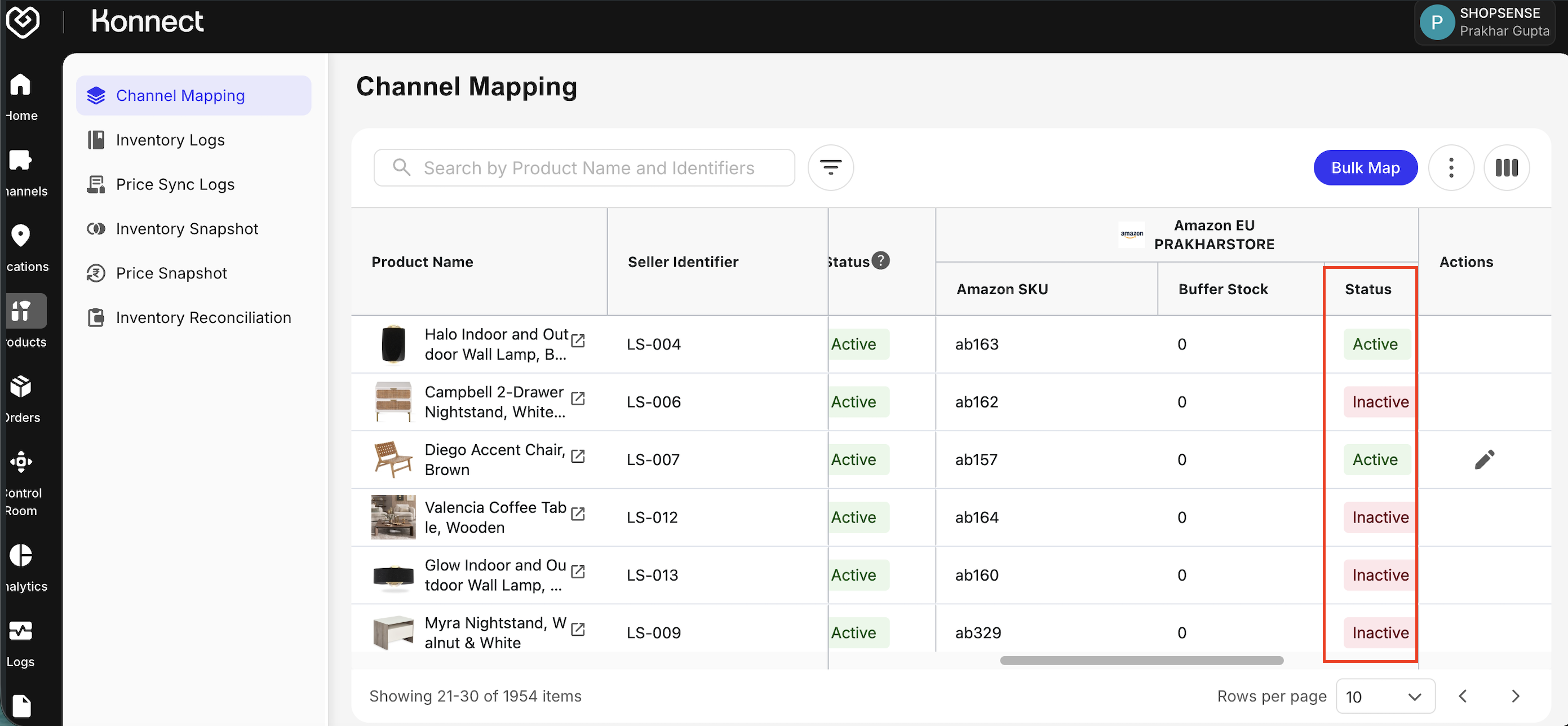1568x726 pixels.
Task: Open Control Room from sidebar
Action: (x=22, y=481)
